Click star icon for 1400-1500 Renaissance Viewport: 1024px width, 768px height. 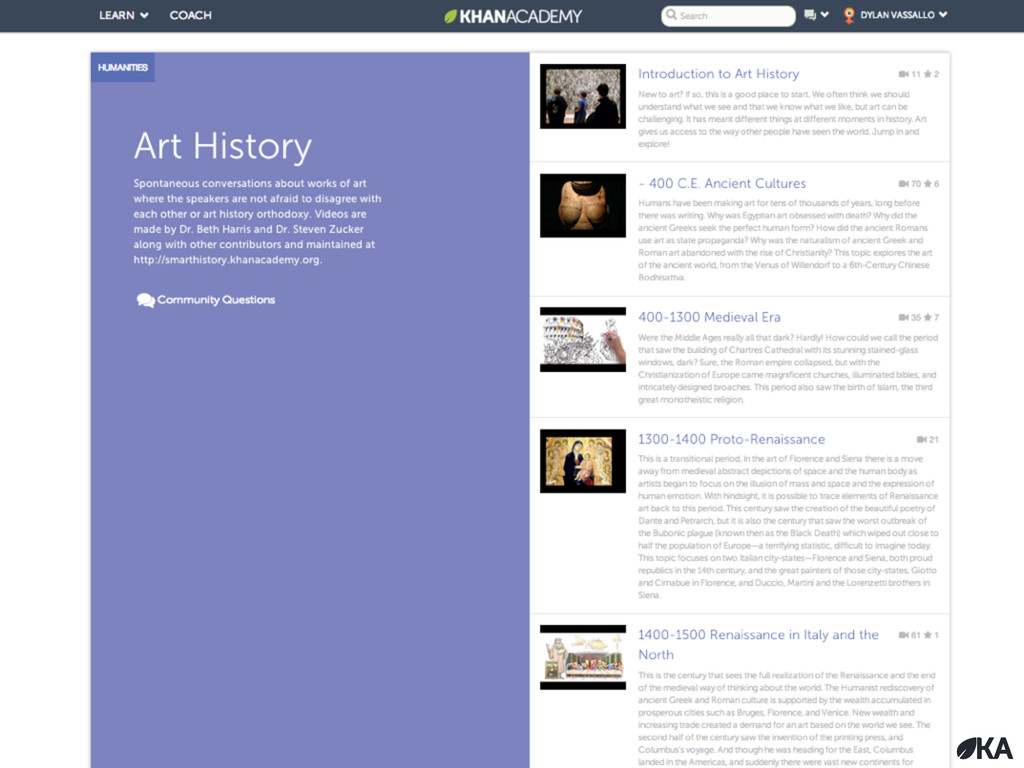point(927,635)
